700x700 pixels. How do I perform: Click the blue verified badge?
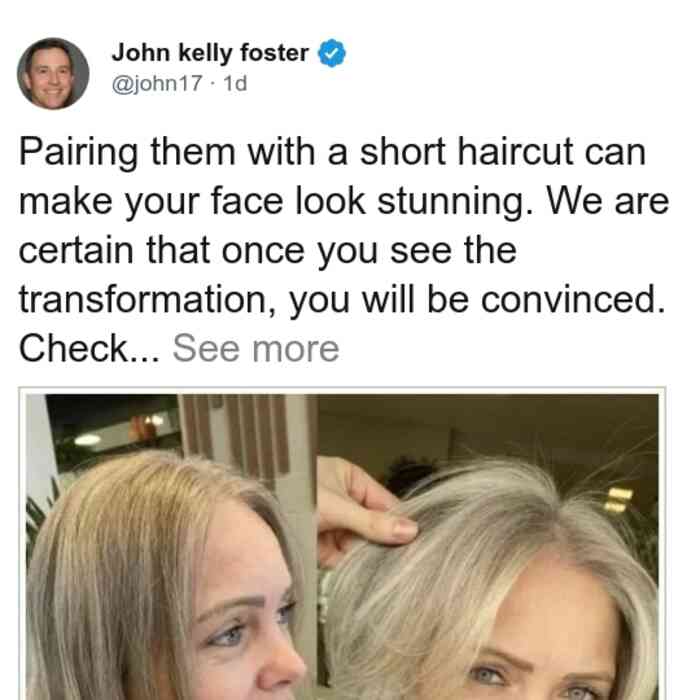332,53
